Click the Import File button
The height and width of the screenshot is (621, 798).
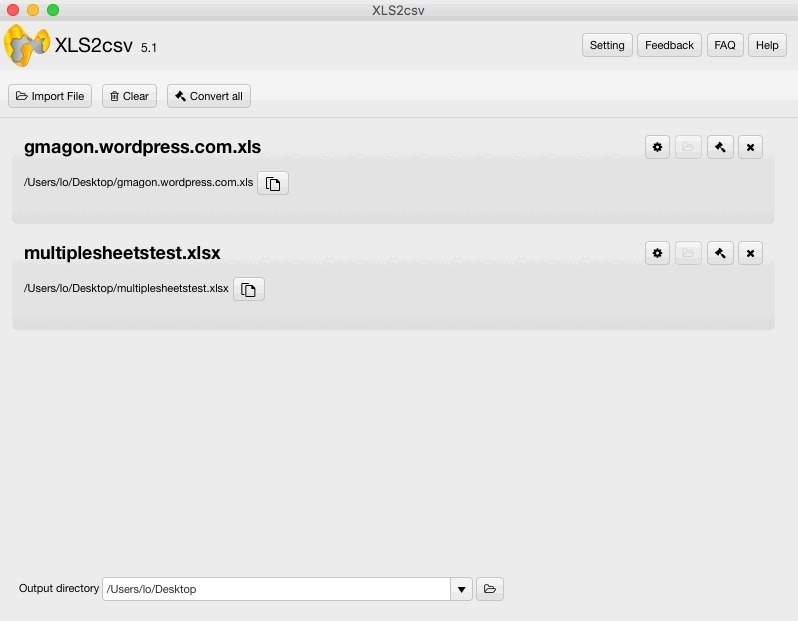click(50, 96)
